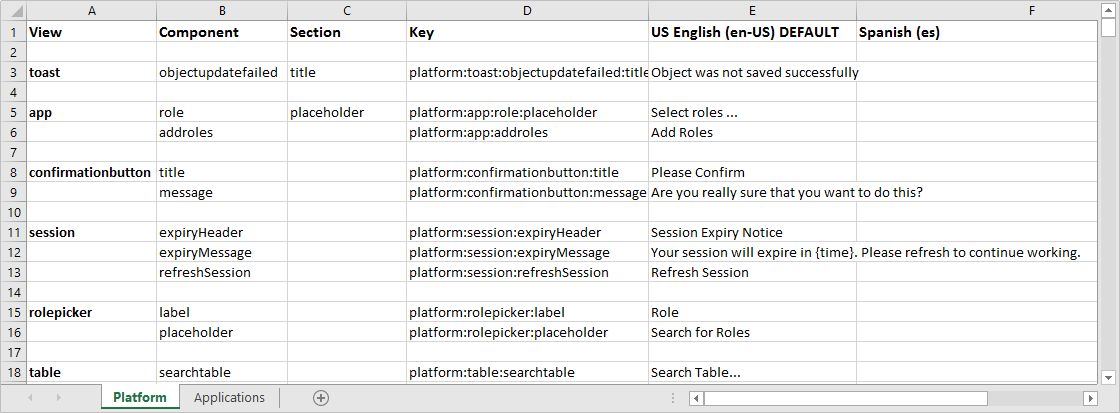
Task: Select column E header
Action: pyautogui.click(x=751, y=10)
